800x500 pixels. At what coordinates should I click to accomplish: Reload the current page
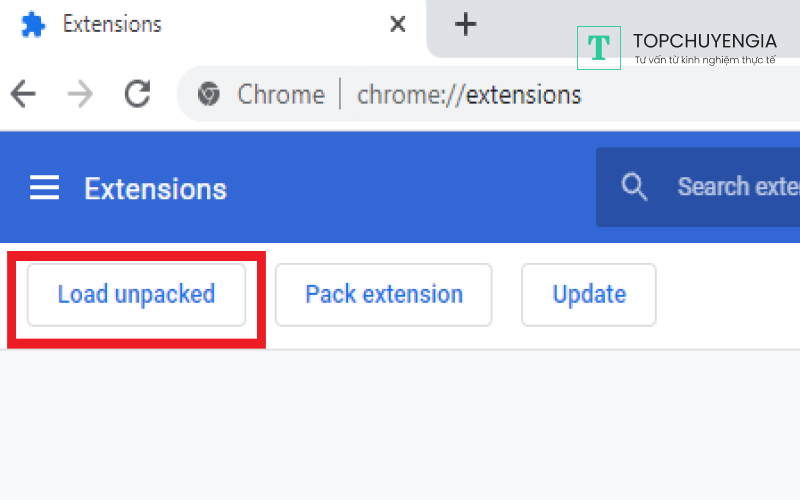click(137, 95)
